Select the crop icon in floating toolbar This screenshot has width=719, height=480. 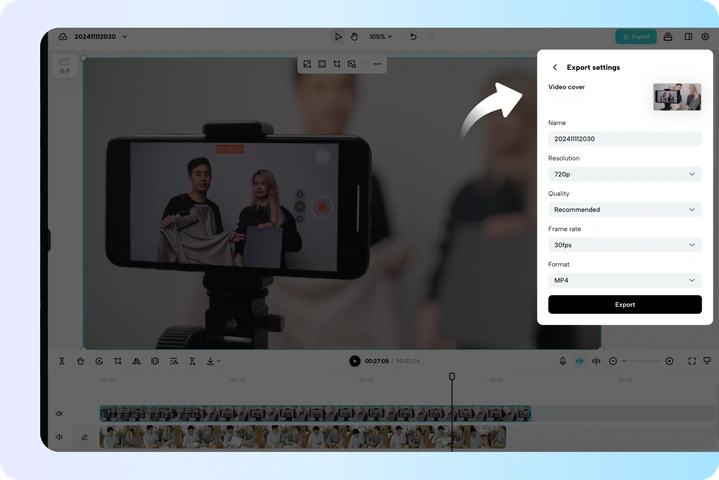337,64
